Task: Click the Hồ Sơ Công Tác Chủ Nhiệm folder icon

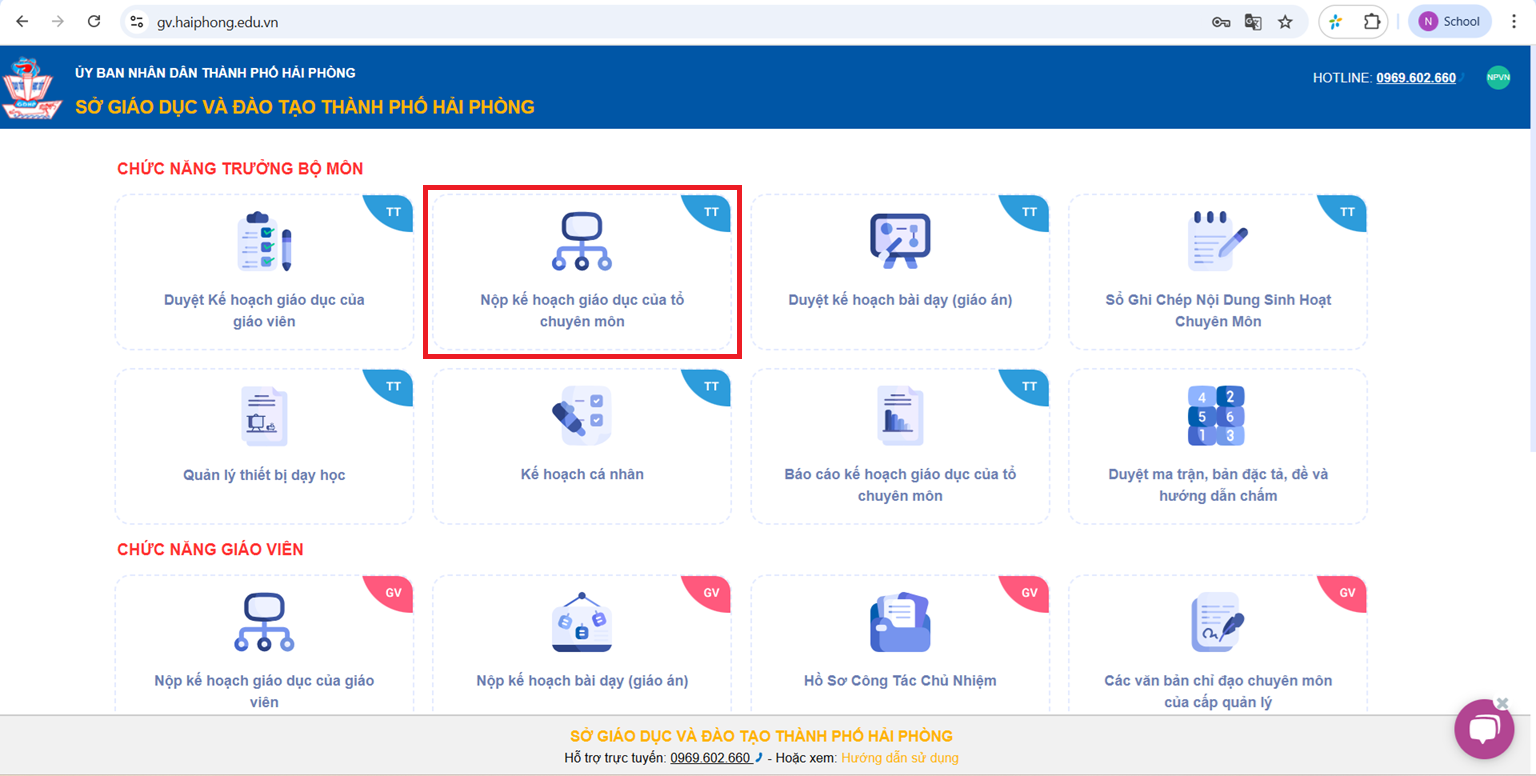Action: (900, 623)
